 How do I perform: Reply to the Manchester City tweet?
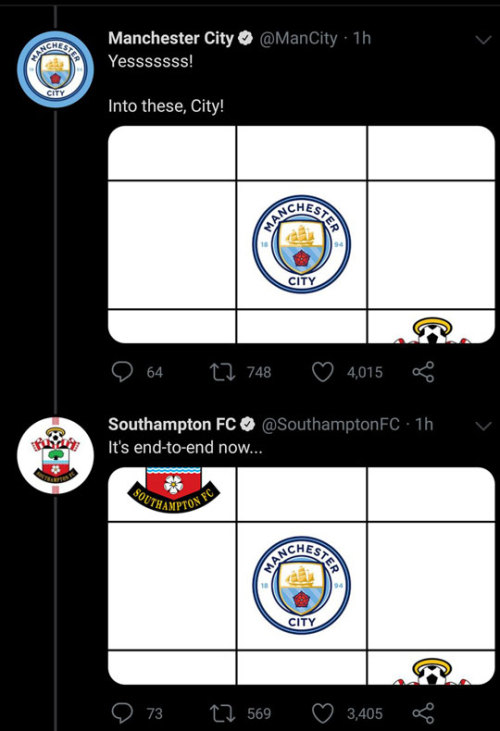tap(123, 372)
